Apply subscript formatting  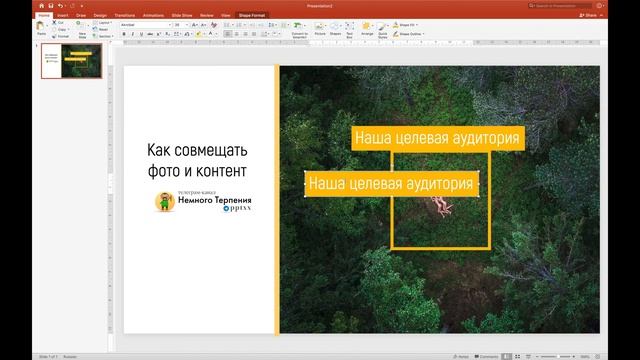pyautogui.click(x=167, y=34)
